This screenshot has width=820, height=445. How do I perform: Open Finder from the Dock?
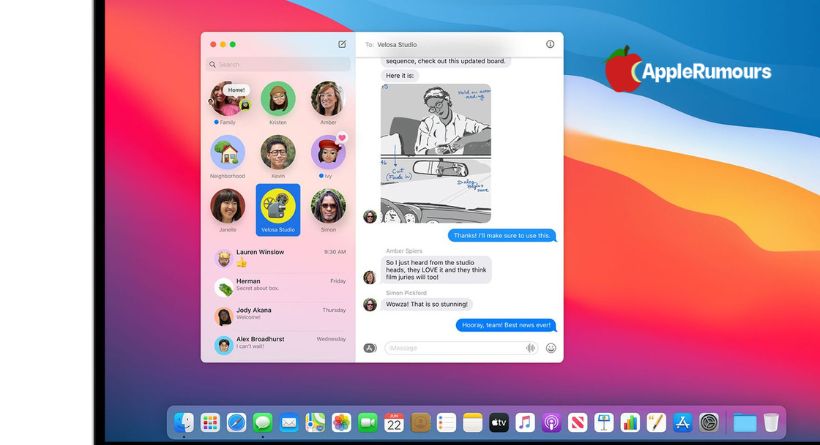click(x=184, y=423)
